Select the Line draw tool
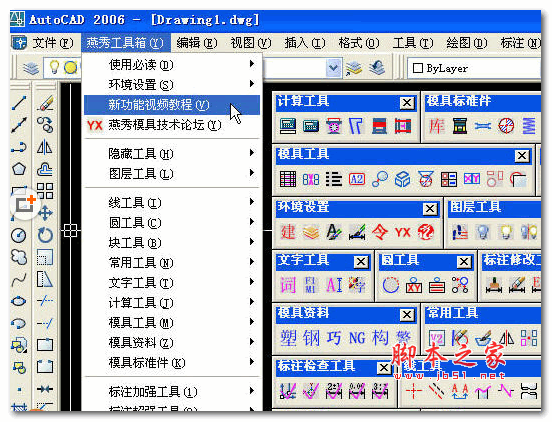 click(x=19, y=103)
